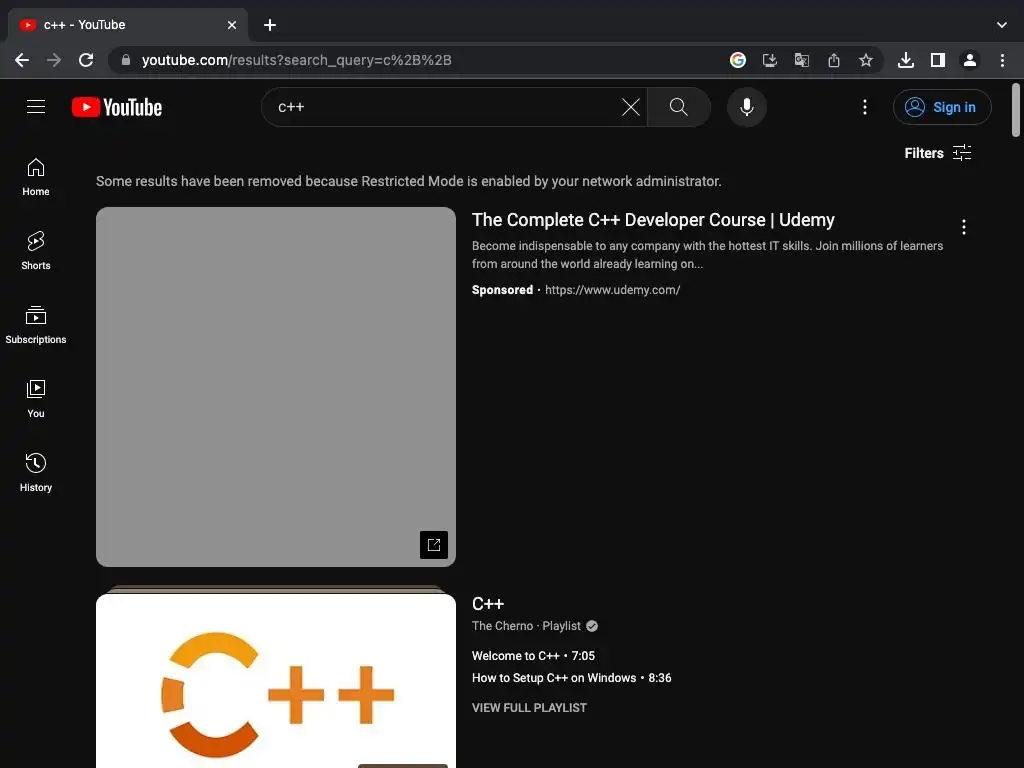Open options menu for Udemy ad
1024x768 pixels.
click(x=964, y=227)
